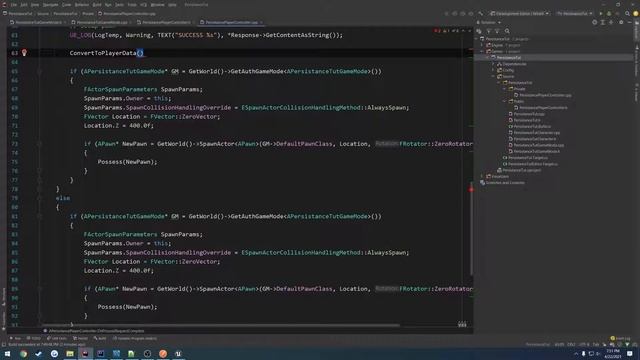Click the red quick-fix light bulb at line 63
The height and width of the screenshot is (360, 640).
(24, 53)
